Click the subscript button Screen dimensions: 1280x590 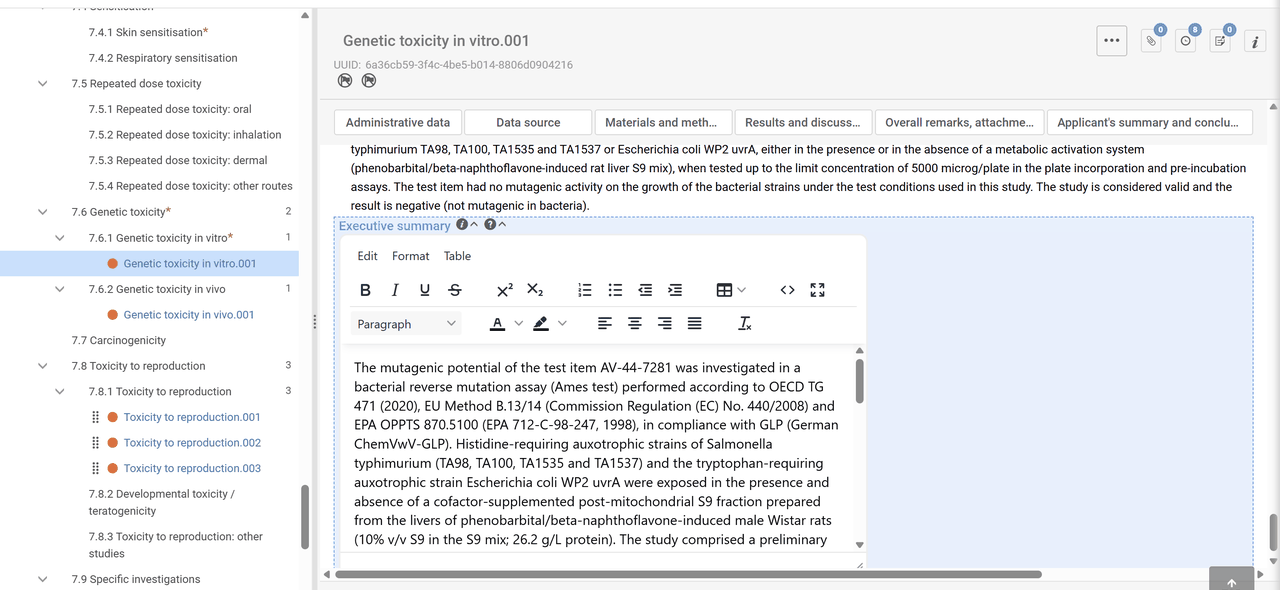(x=535, y=290)
